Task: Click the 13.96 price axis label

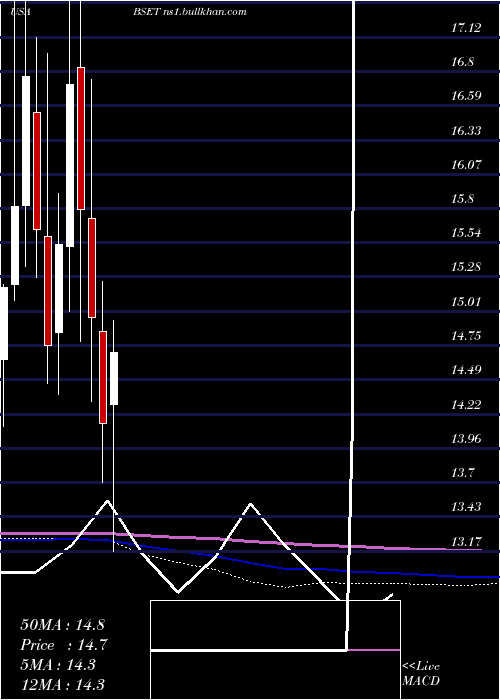Action: (x=466, y=438)
